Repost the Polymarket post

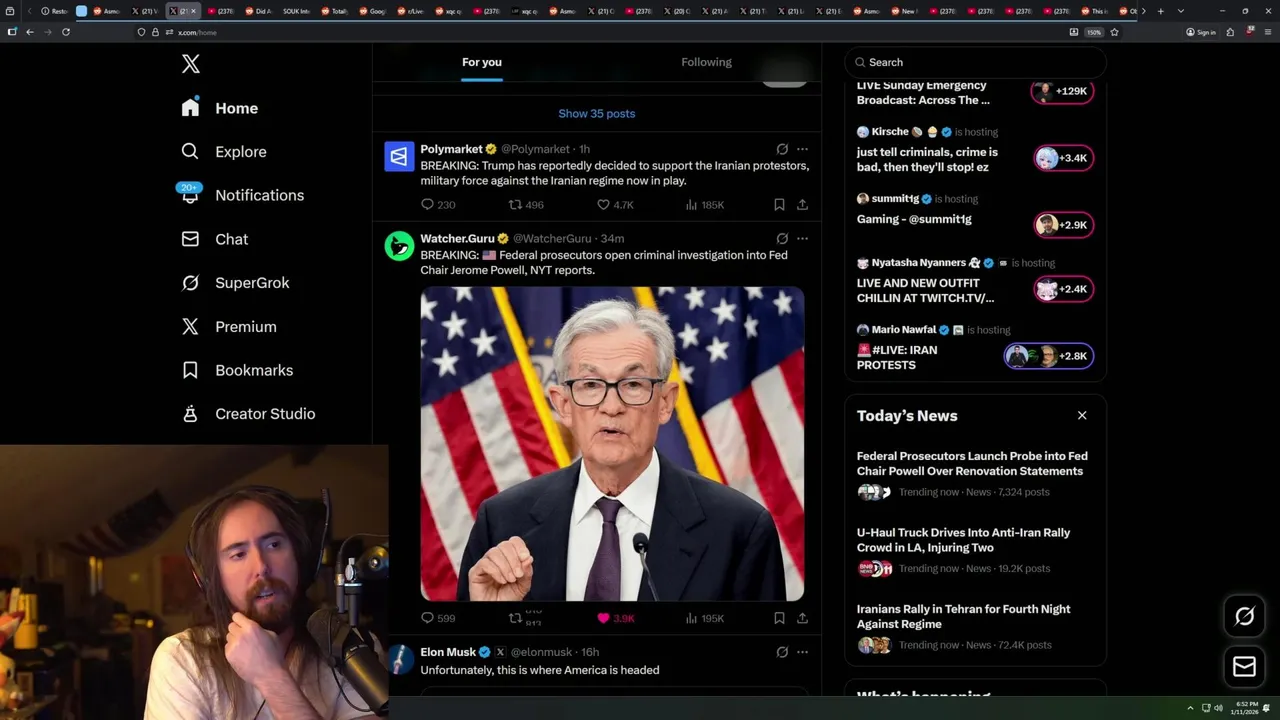click(x=526, y=205)
